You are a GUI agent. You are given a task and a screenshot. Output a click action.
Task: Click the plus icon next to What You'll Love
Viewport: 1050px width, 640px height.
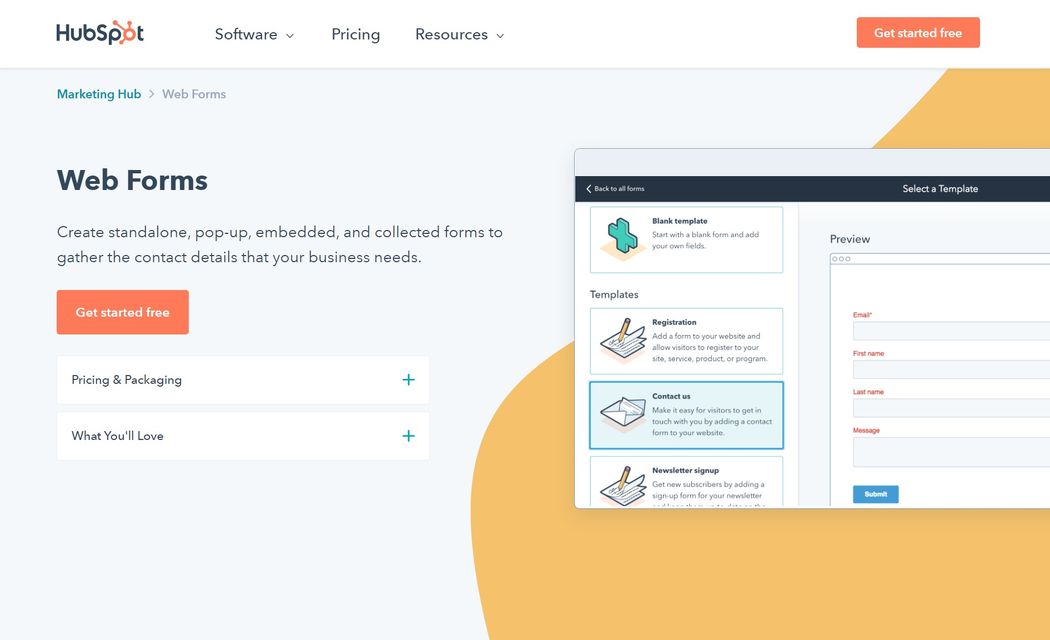[x=408, y=436]
